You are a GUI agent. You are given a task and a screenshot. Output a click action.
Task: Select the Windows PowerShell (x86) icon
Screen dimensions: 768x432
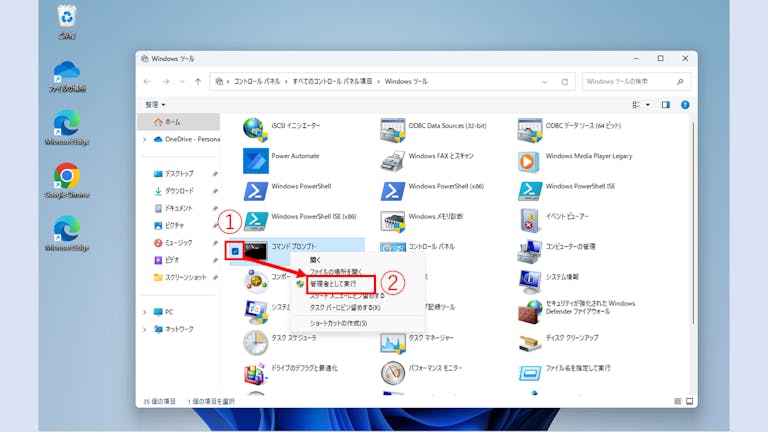tap(392, 191)
